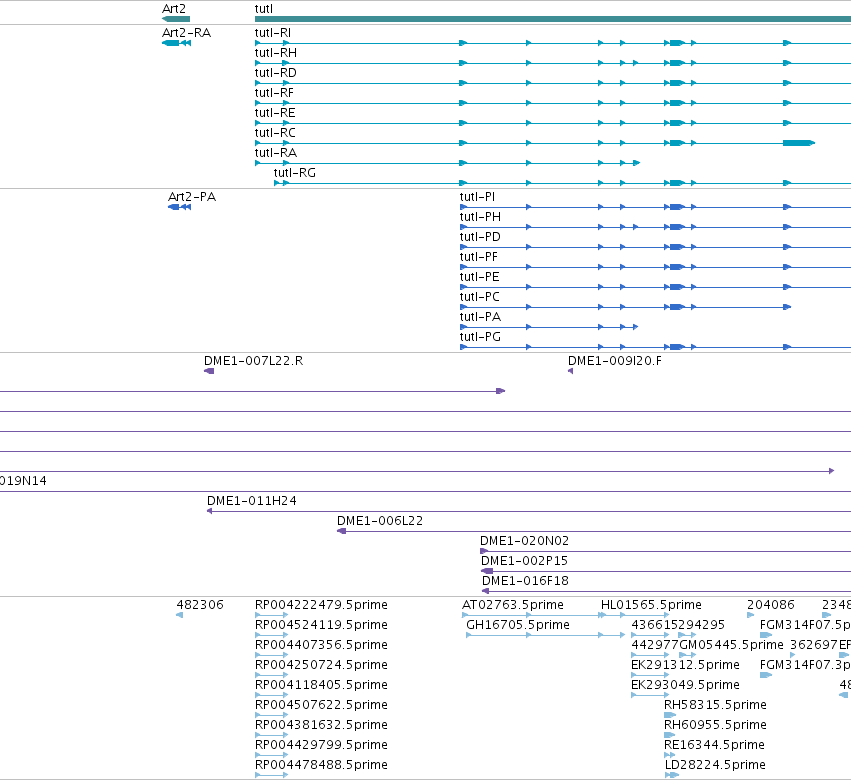851x780 pixels.
Task: Click the Art2 gene label
Action: point(174,9)
